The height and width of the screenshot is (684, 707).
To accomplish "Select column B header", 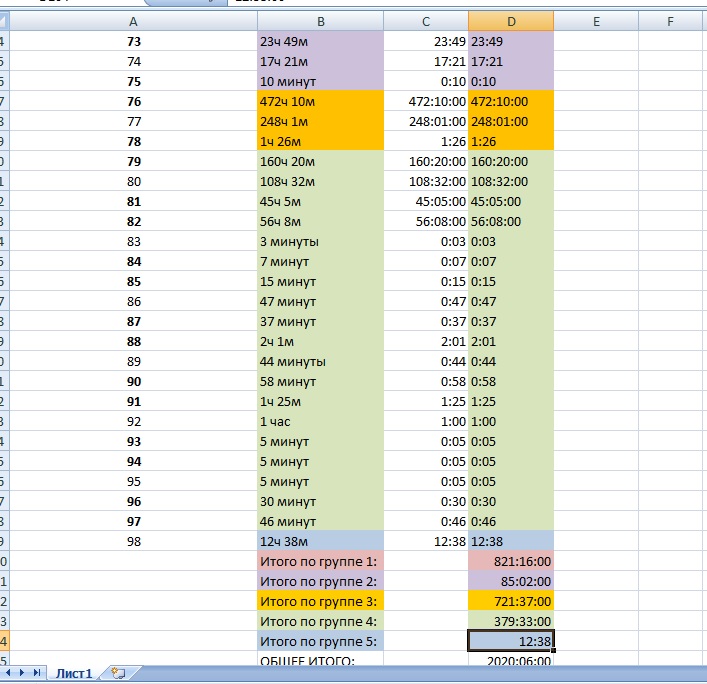I will (x=321, y=21).
